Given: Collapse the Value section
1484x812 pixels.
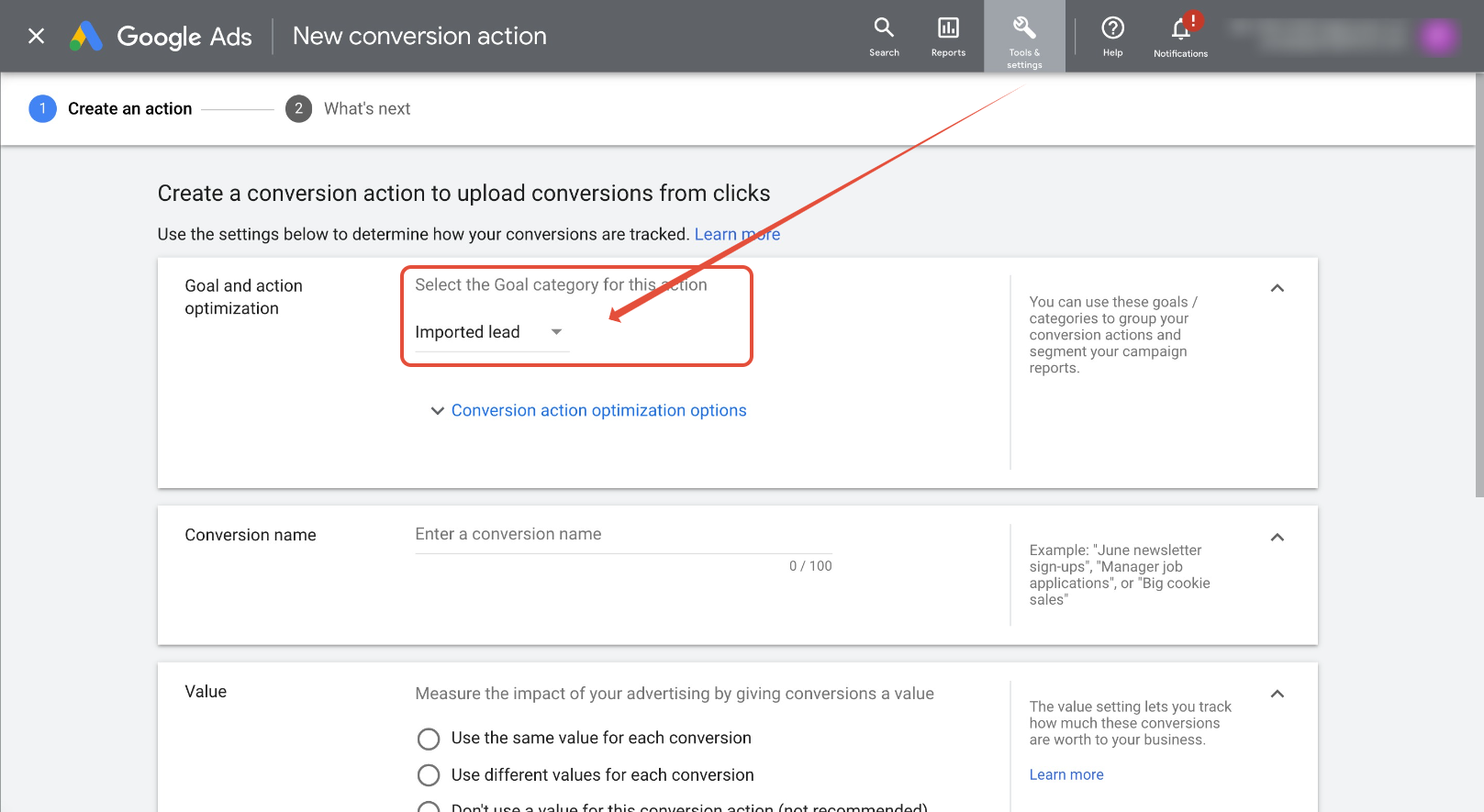Looking at the screenshot, I should point(1277,694).
